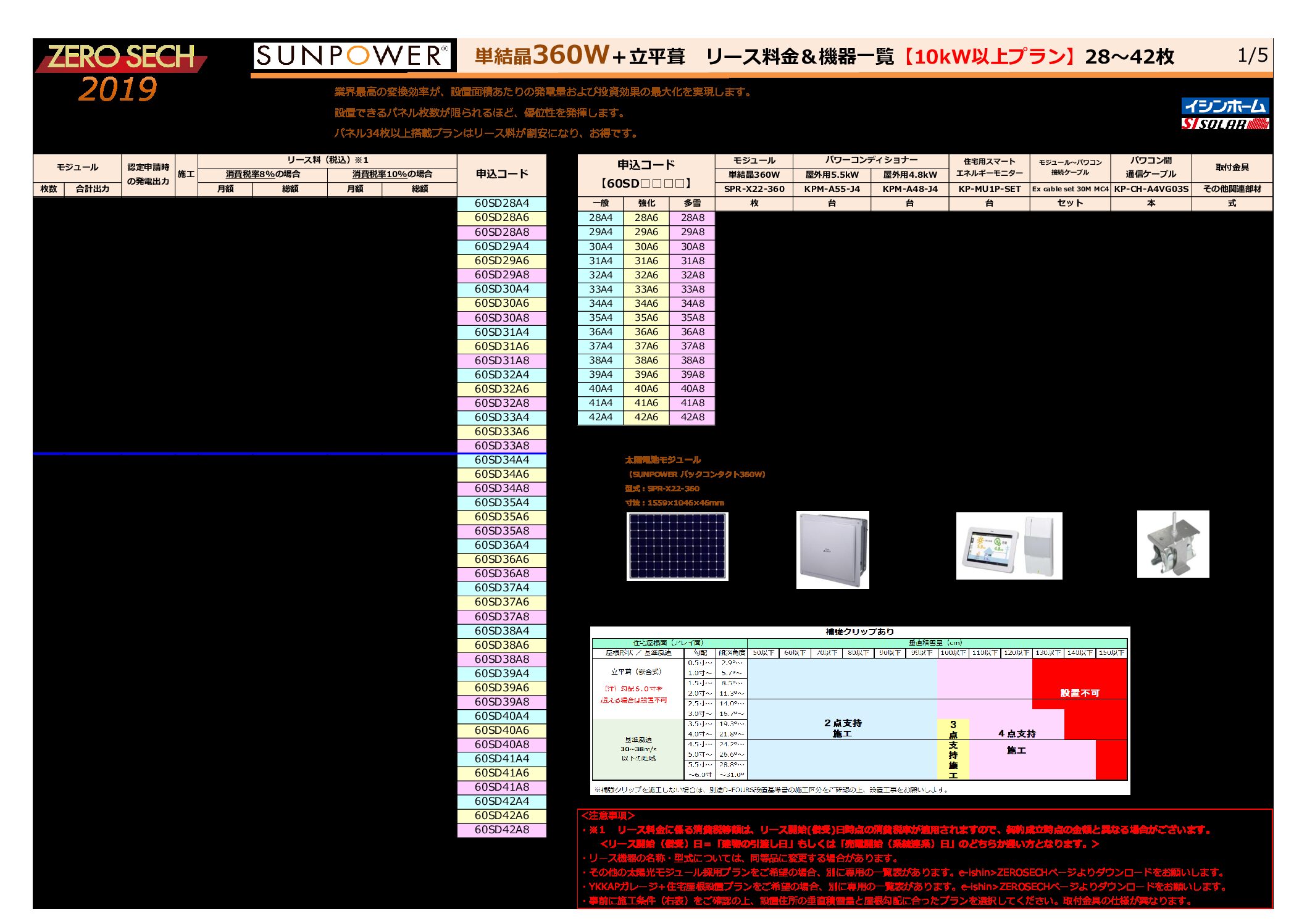This screenshot has width=1307, height=924.
Task: Click the イシンホーム logo at the top right
Action: [x=1225, y=106]
